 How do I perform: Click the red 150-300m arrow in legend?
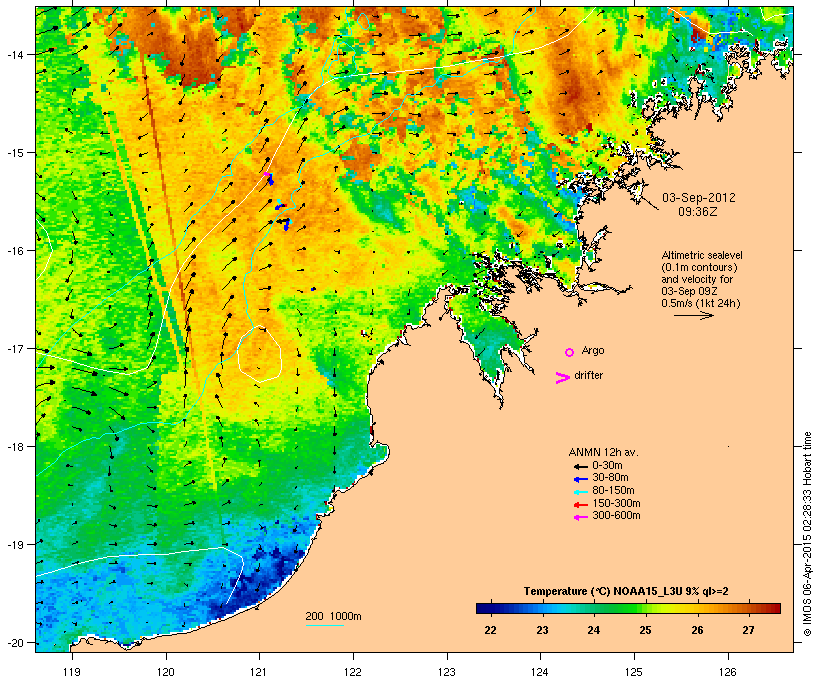580,505
